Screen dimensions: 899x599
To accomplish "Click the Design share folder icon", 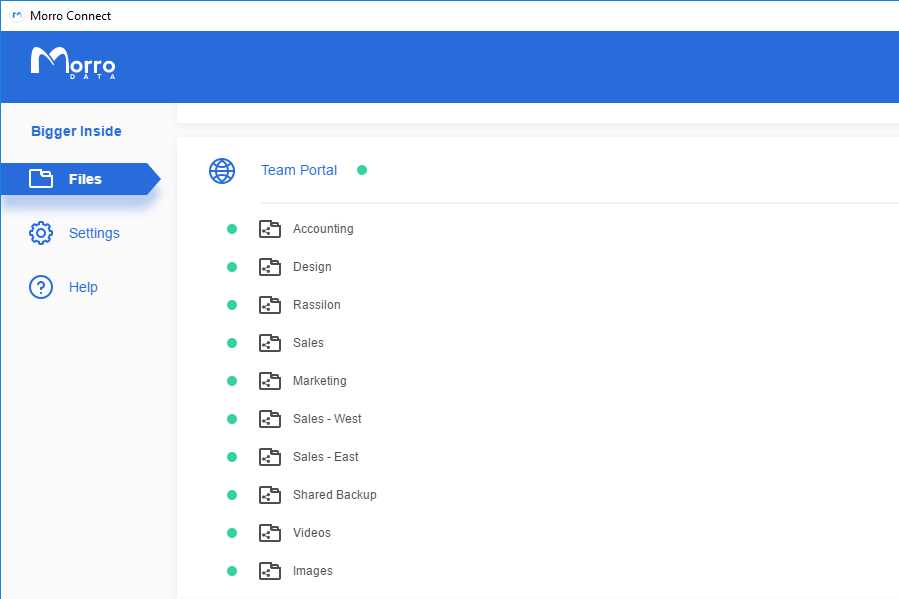I will [x=269, y=267].
